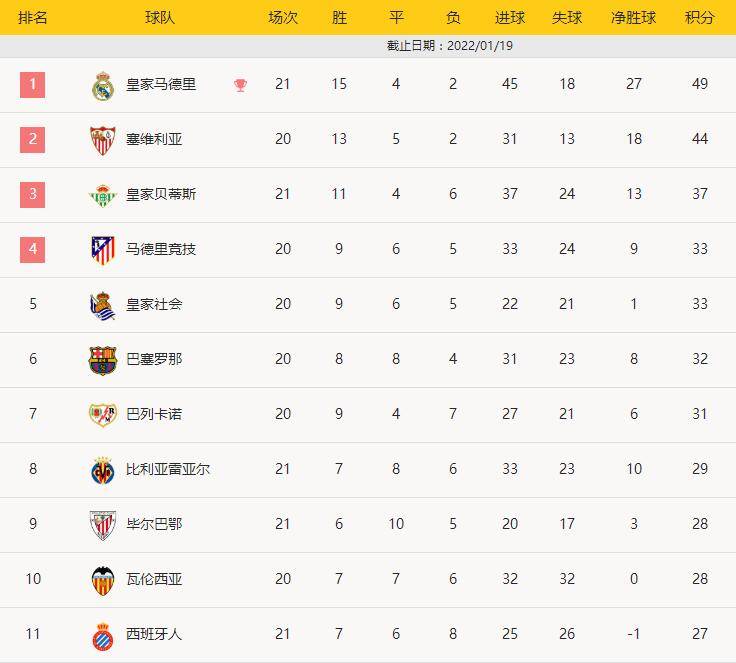Click the Real Sociedad club crest
Screen dimensions: 736x663
point(102,305)
